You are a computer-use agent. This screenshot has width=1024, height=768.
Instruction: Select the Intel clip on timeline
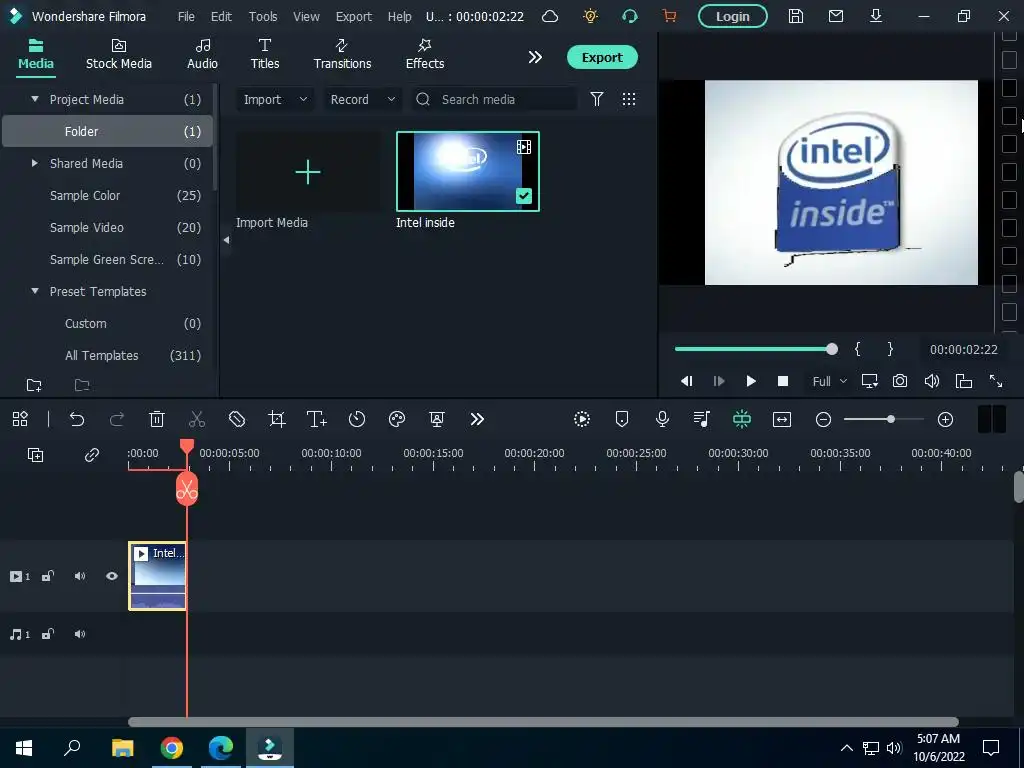pos(157,576)
